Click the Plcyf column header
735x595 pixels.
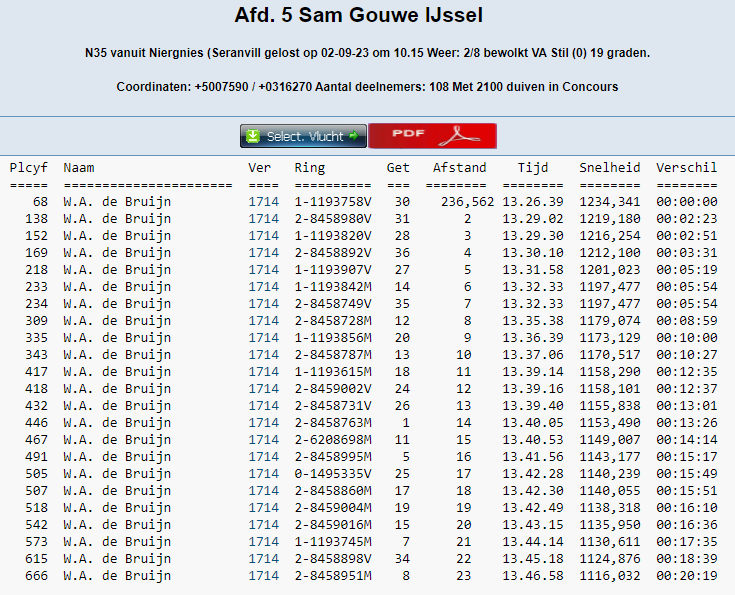coord(29,168)
